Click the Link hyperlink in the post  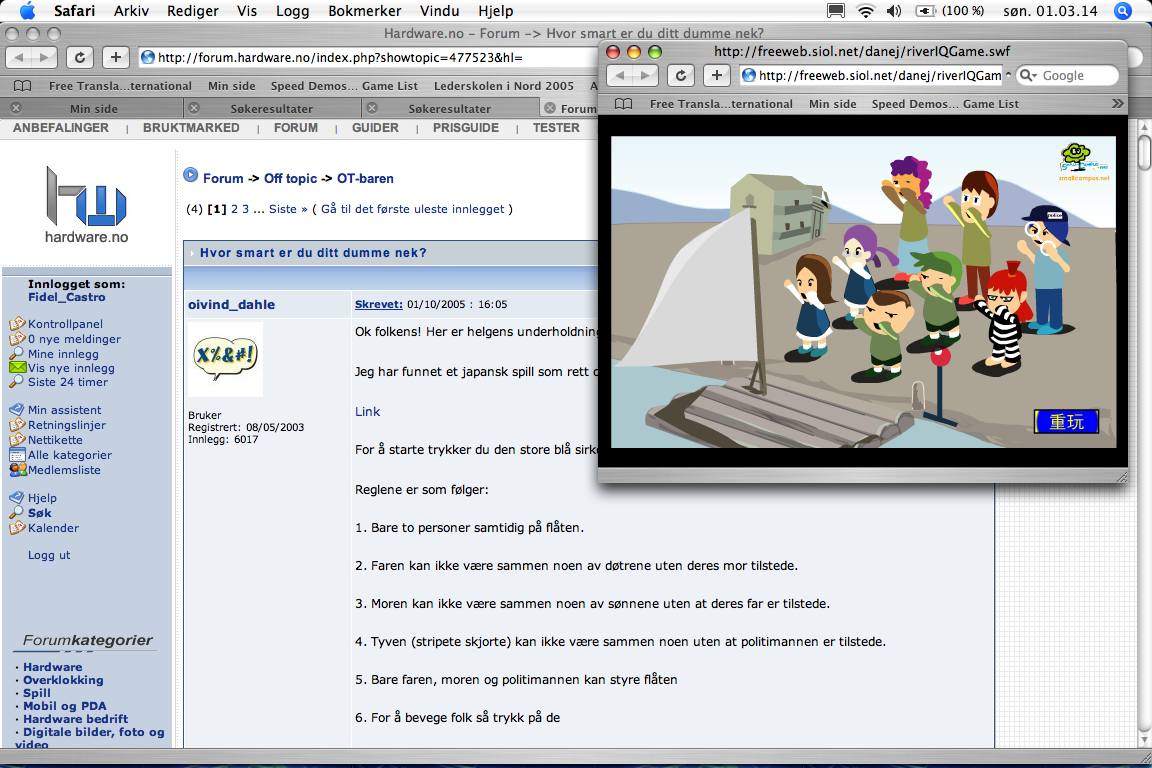click(x=367, y=412)
